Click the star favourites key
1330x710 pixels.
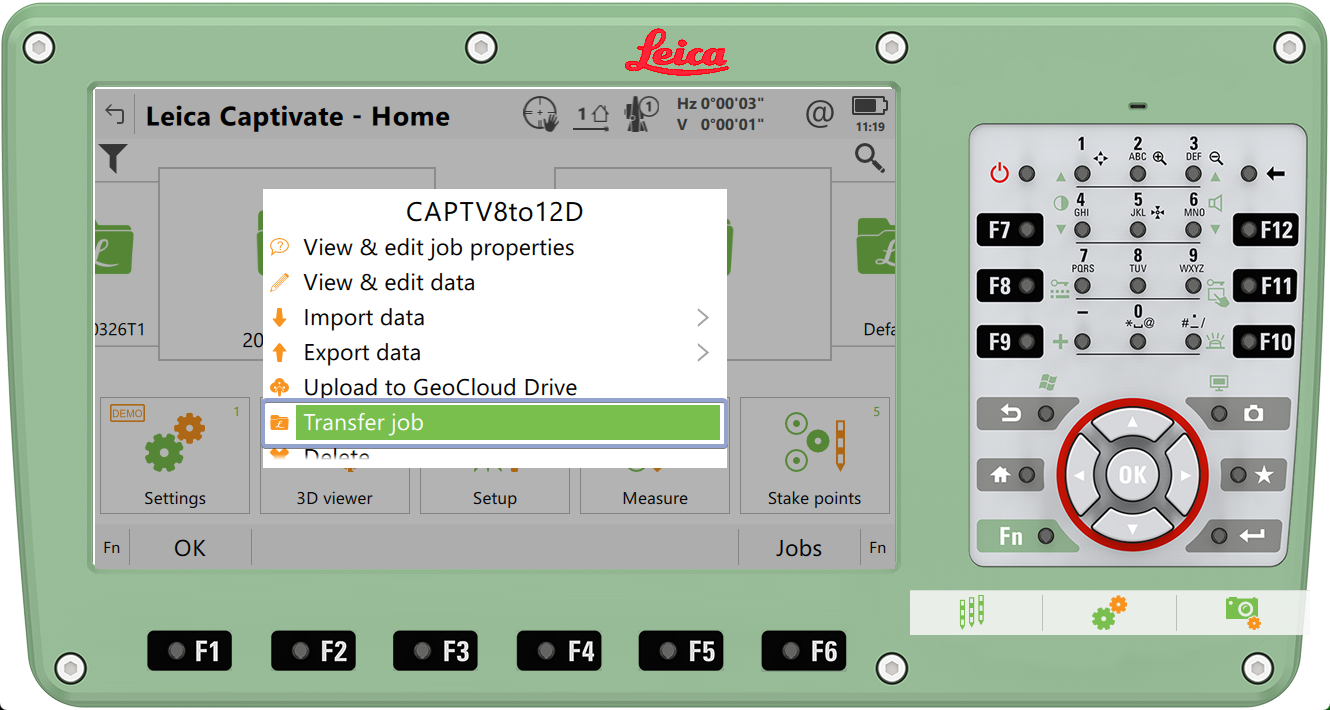(x=1251, y=475)
